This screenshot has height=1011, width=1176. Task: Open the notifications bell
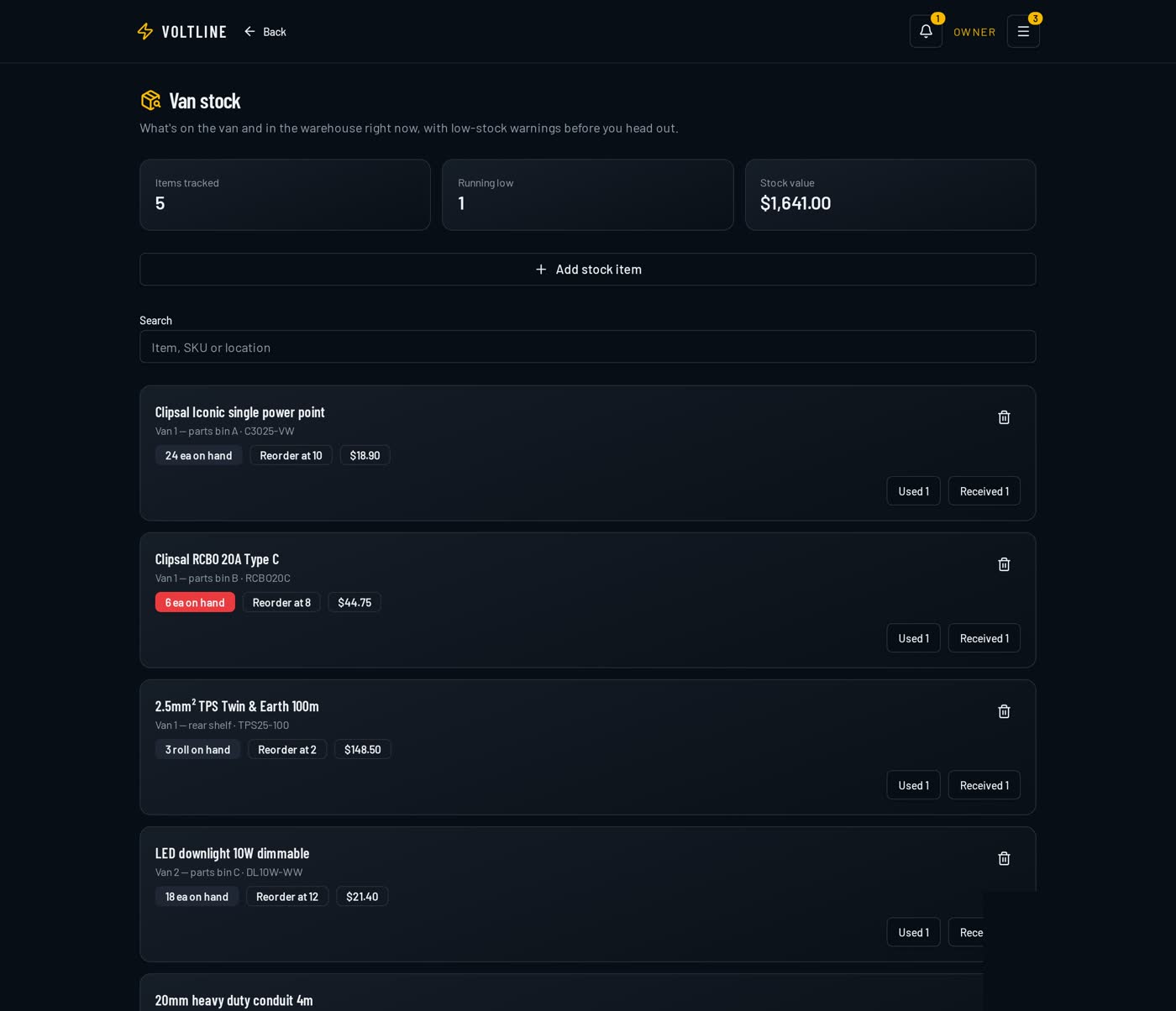click(926, 31)
